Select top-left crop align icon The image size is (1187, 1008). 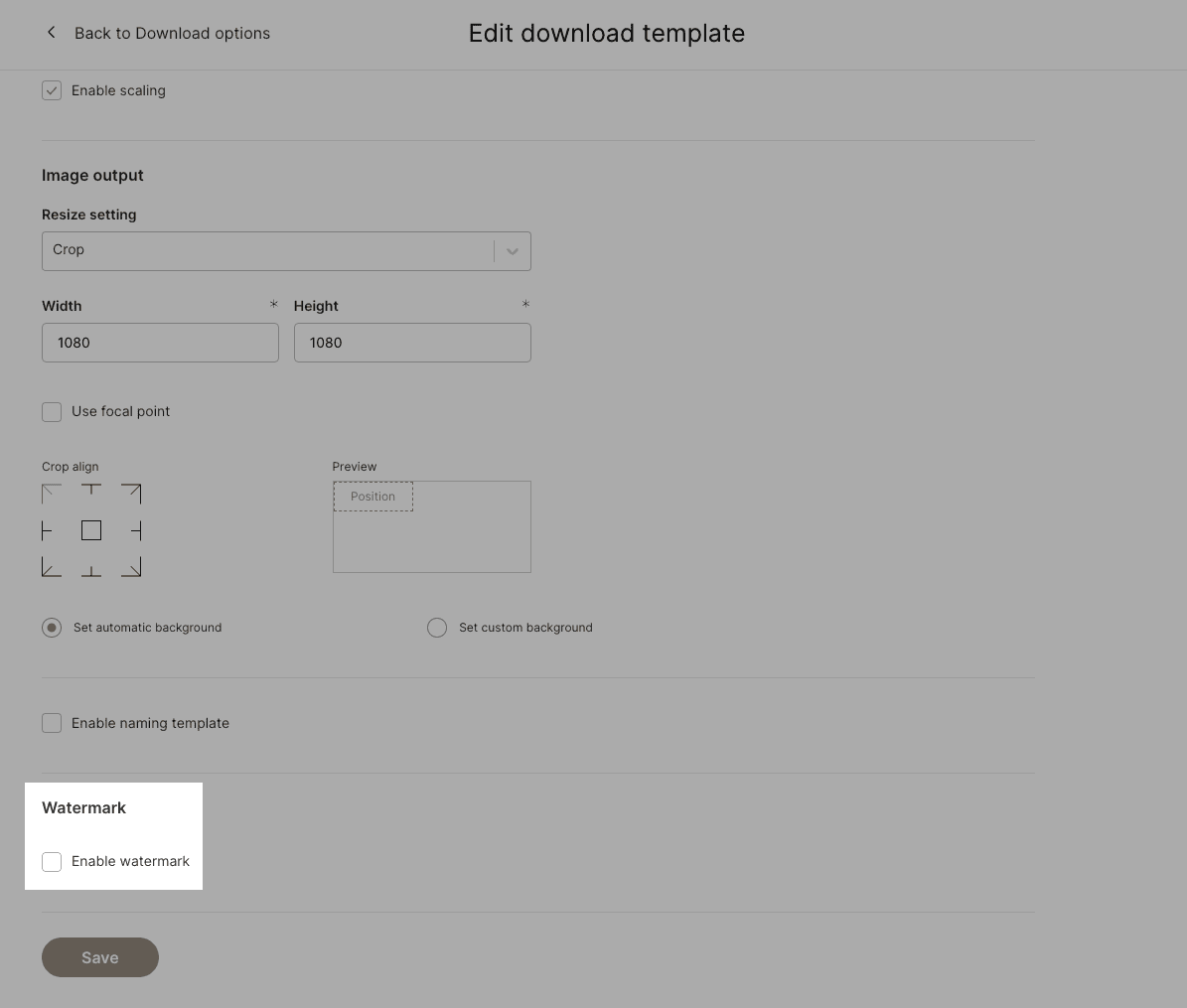52,494
